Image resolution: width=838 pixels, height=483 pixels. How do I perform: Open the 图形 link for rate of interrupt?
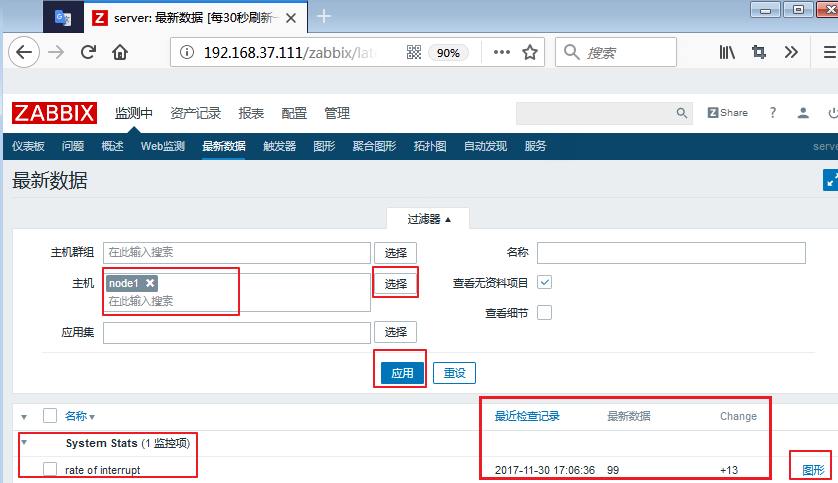(x=814, y=470)
